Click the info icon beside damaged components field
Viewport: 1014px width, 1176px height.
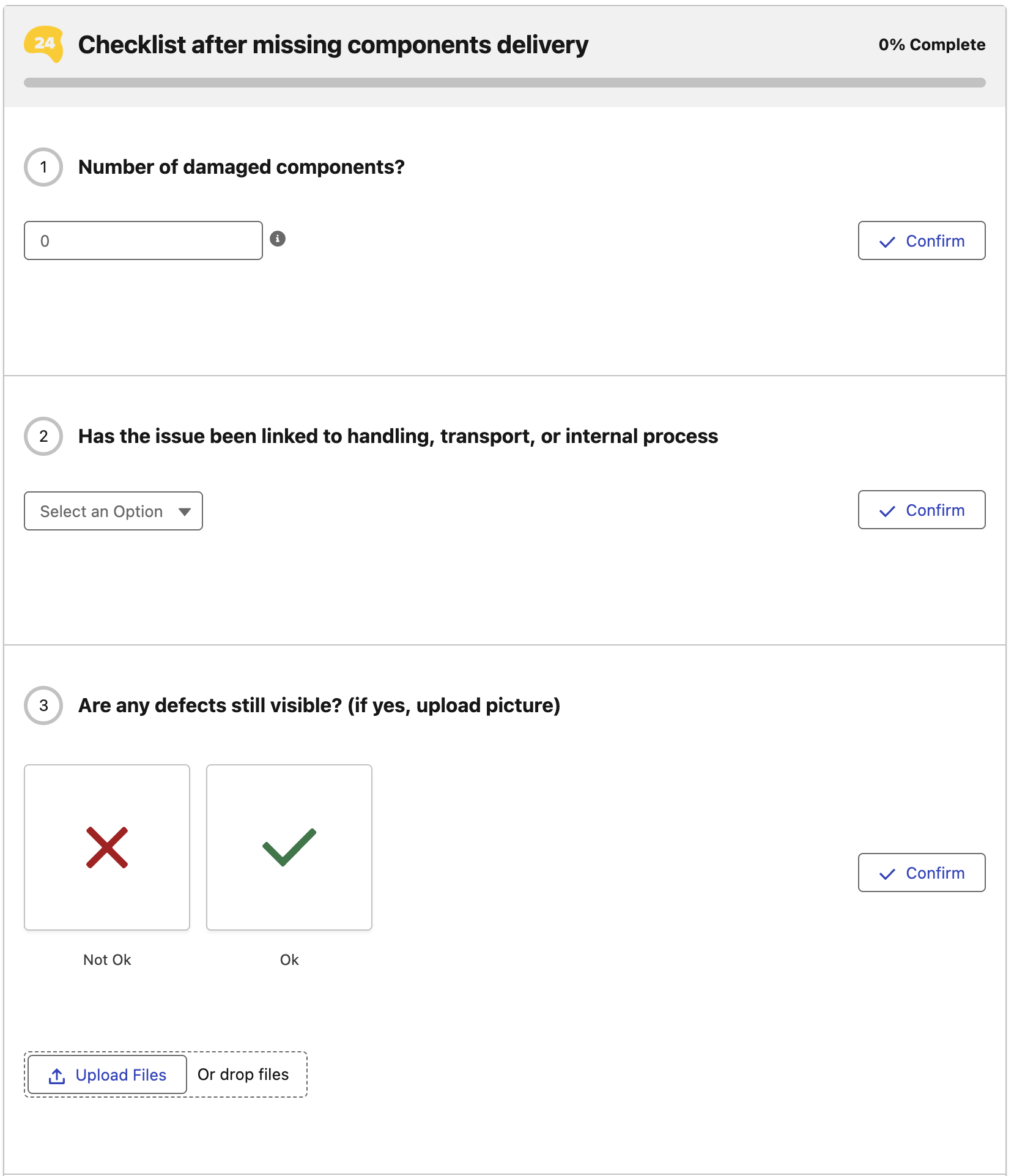(278, 239)
